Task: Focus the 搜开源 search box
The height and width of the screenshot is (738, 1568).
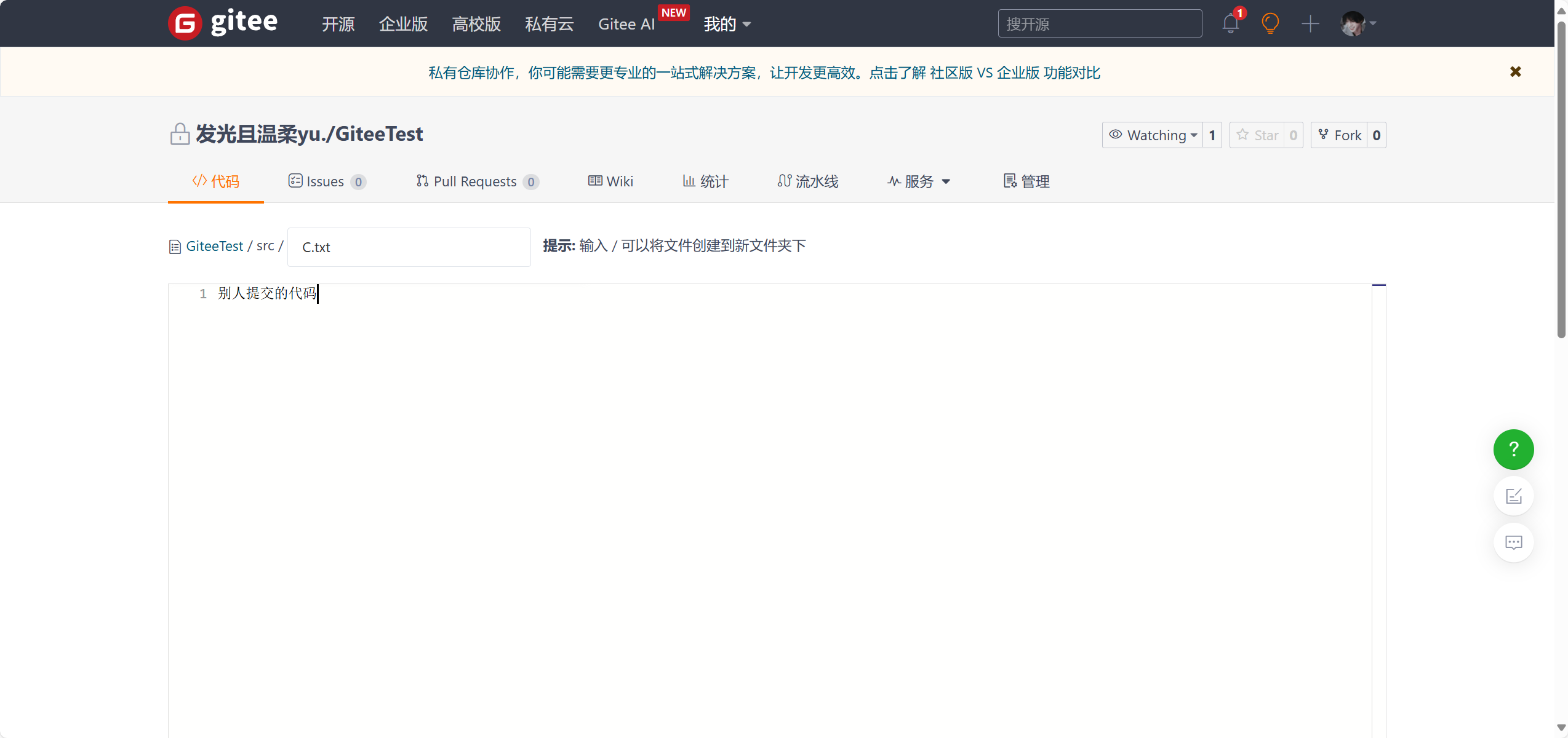Action: pos(1100,23)
